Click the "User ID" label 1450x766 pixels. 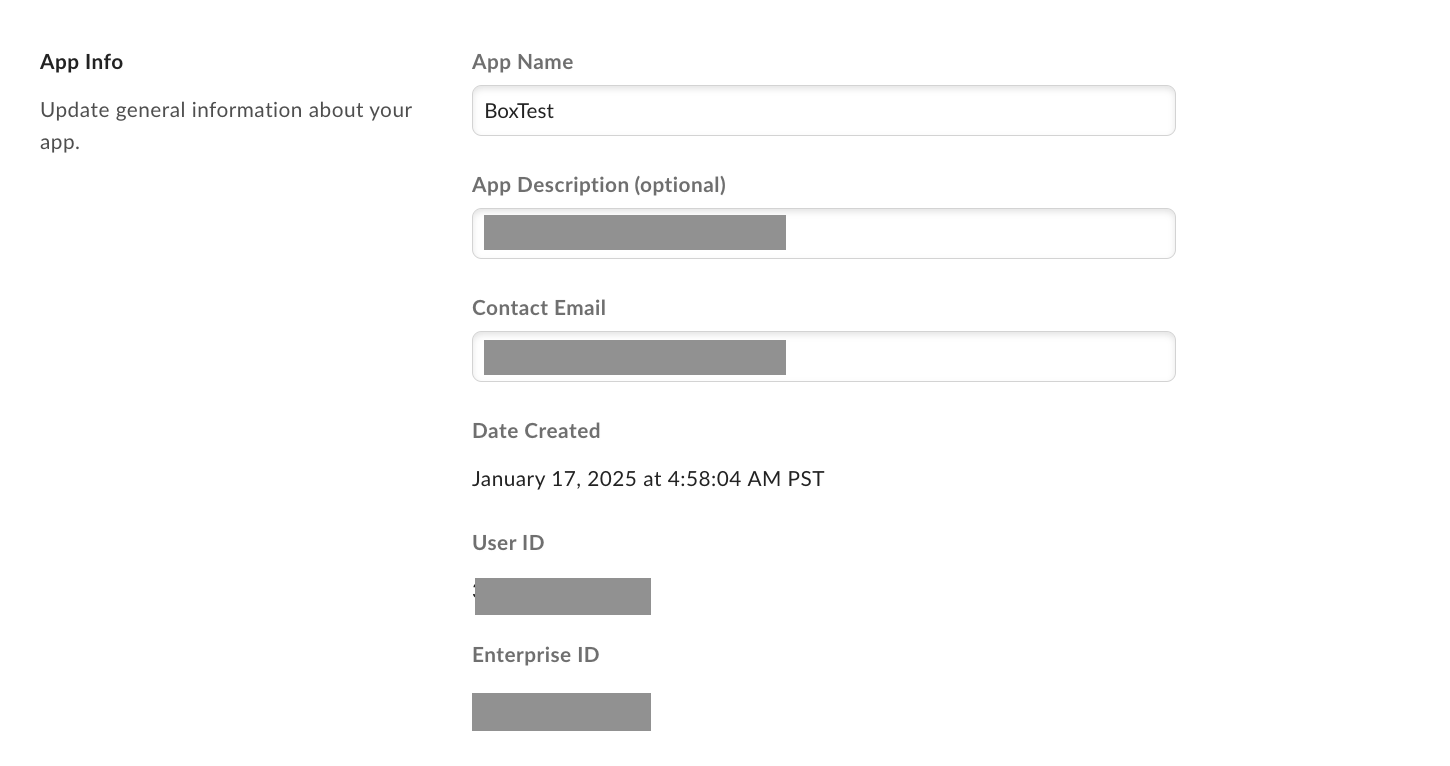coord(507,543)
